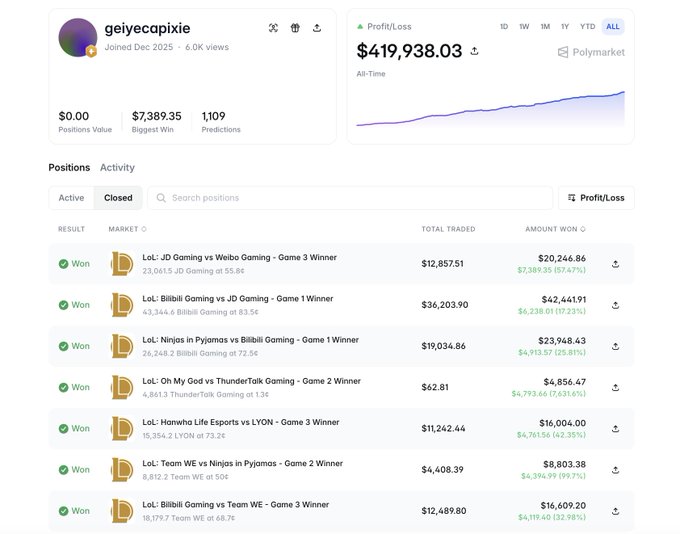Screen dimensions: 680x534
Task: Click the Search positions field
Action: coord(350,198)
